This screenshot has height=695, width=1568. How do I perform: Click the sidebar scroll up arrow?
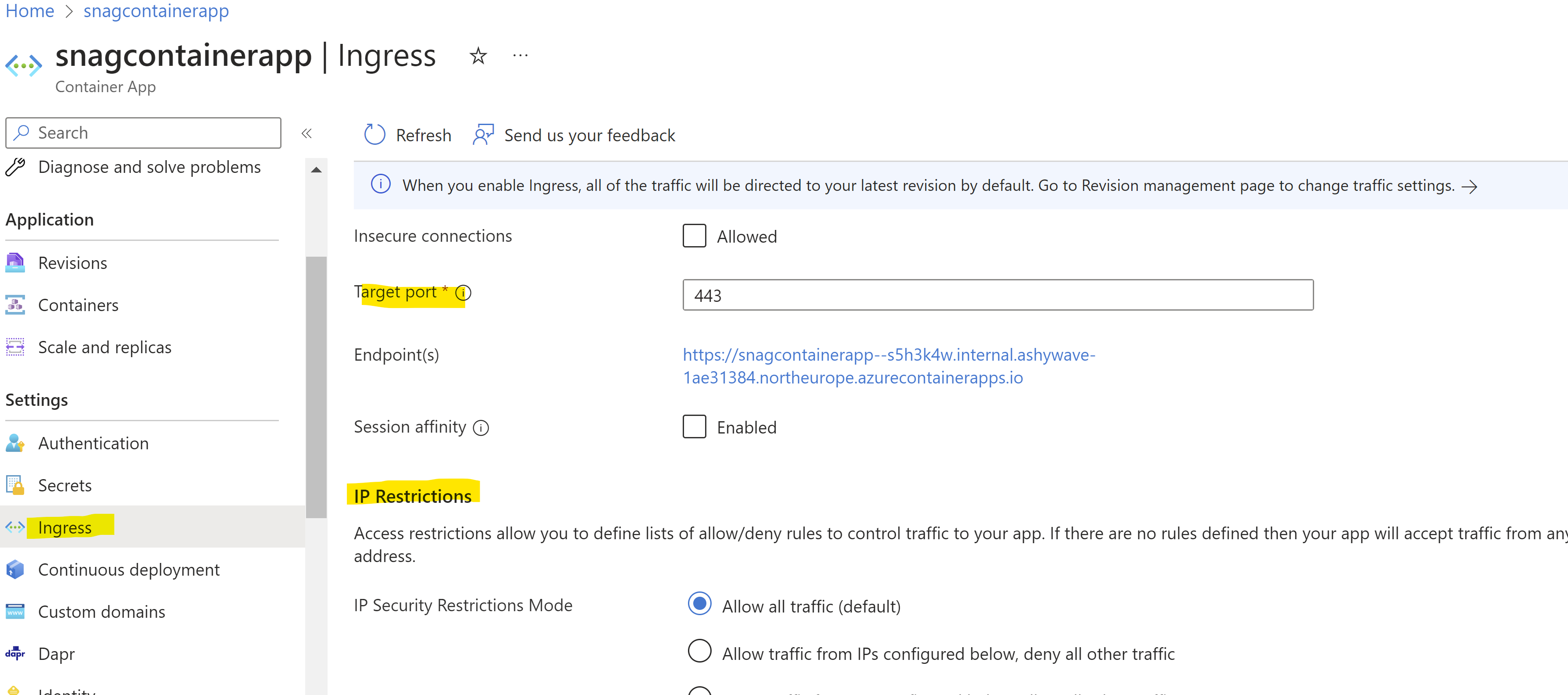click(316, 170)
